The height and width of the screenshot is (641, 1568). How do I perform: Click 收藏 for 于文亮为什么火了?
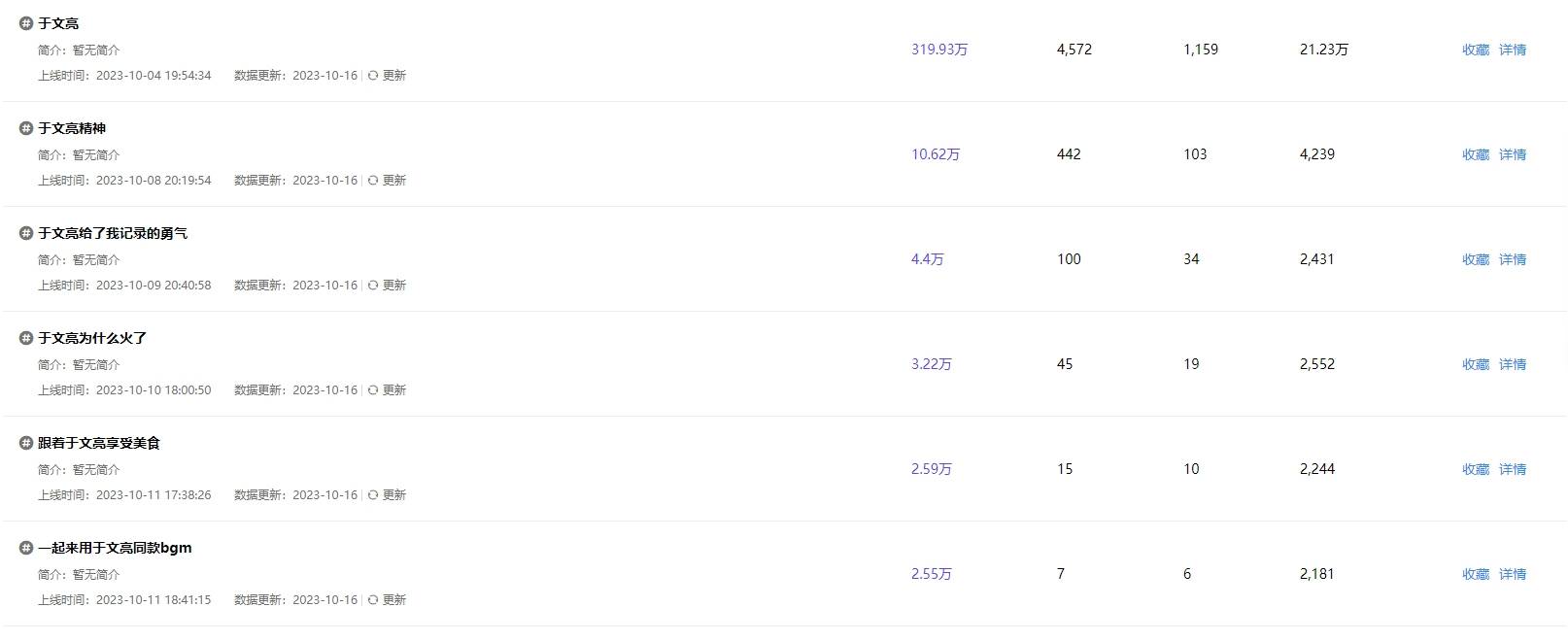coord(1476,364)
